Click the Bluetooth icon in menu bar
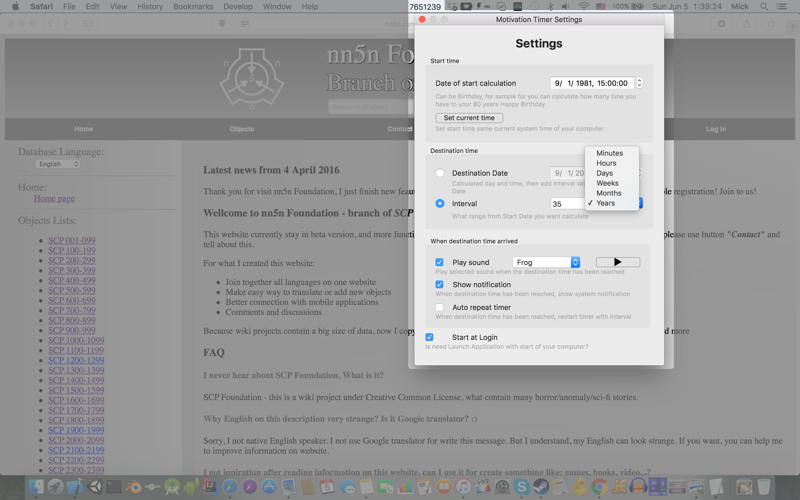This screenshot has height=500, width=800. (x=551, y=6)
